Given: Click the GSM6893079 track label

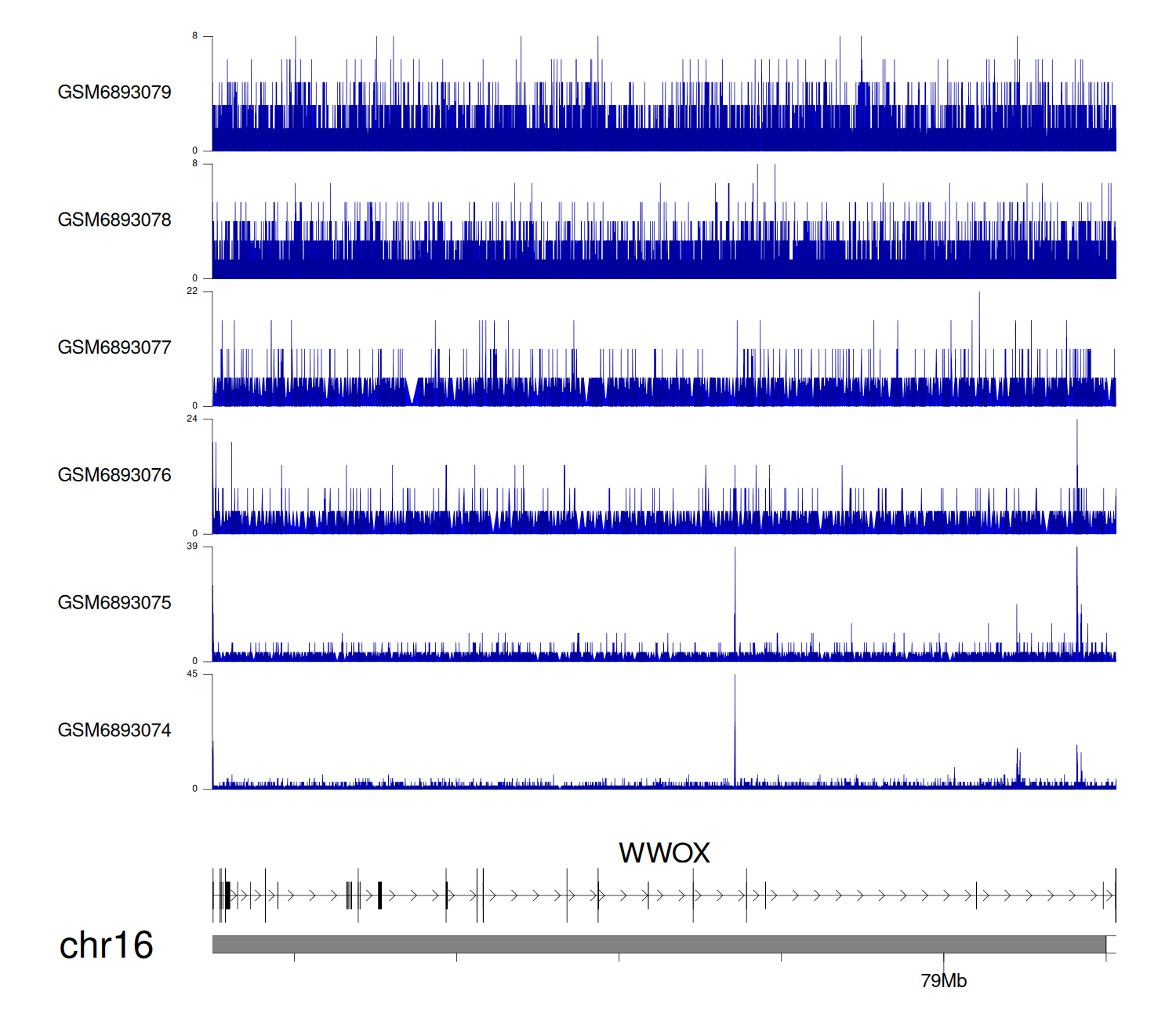Looking at the screenshot, I should coord(114,93).
